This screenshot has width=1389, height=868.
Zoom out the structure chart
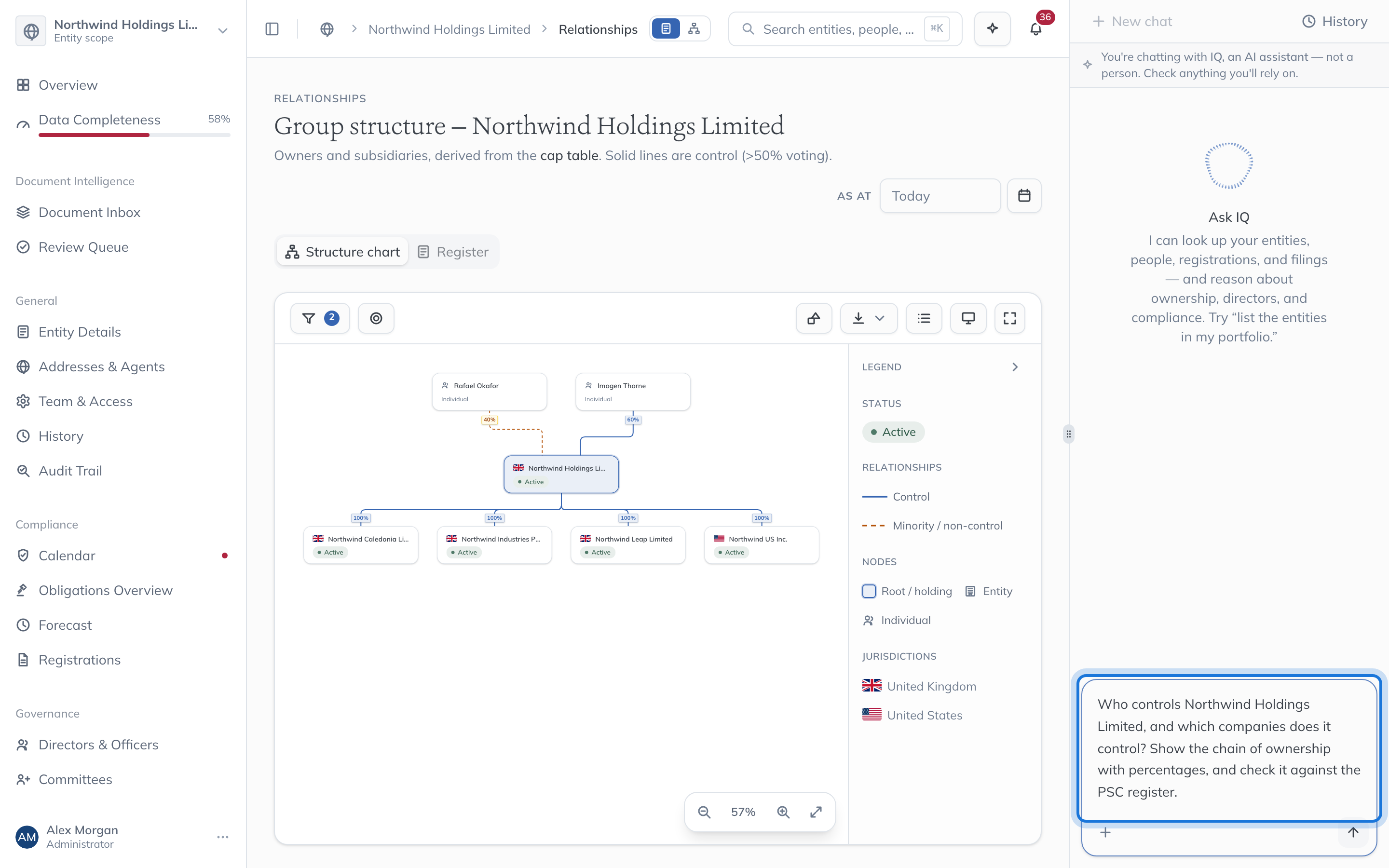pyautogui.click(x=704, y=812)
